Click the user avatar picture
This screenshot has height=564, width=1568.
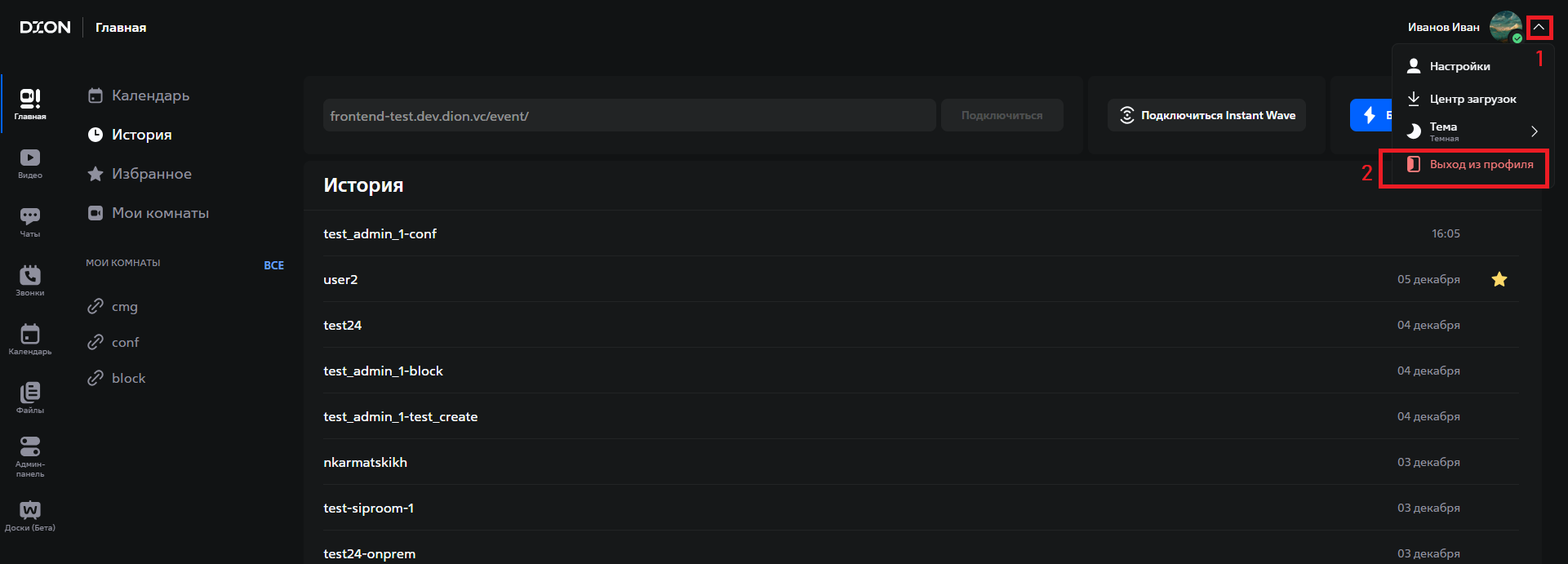(1504, 27)
